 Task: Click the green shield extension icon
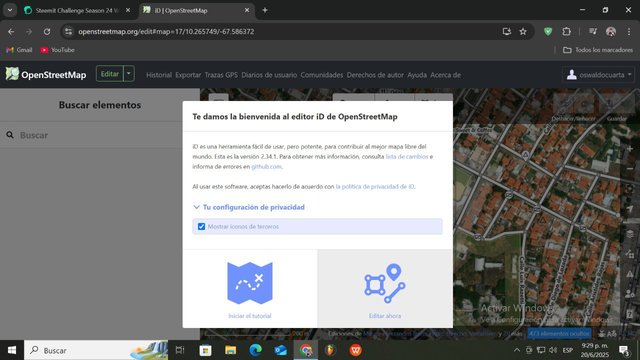(x=548, y=31)
